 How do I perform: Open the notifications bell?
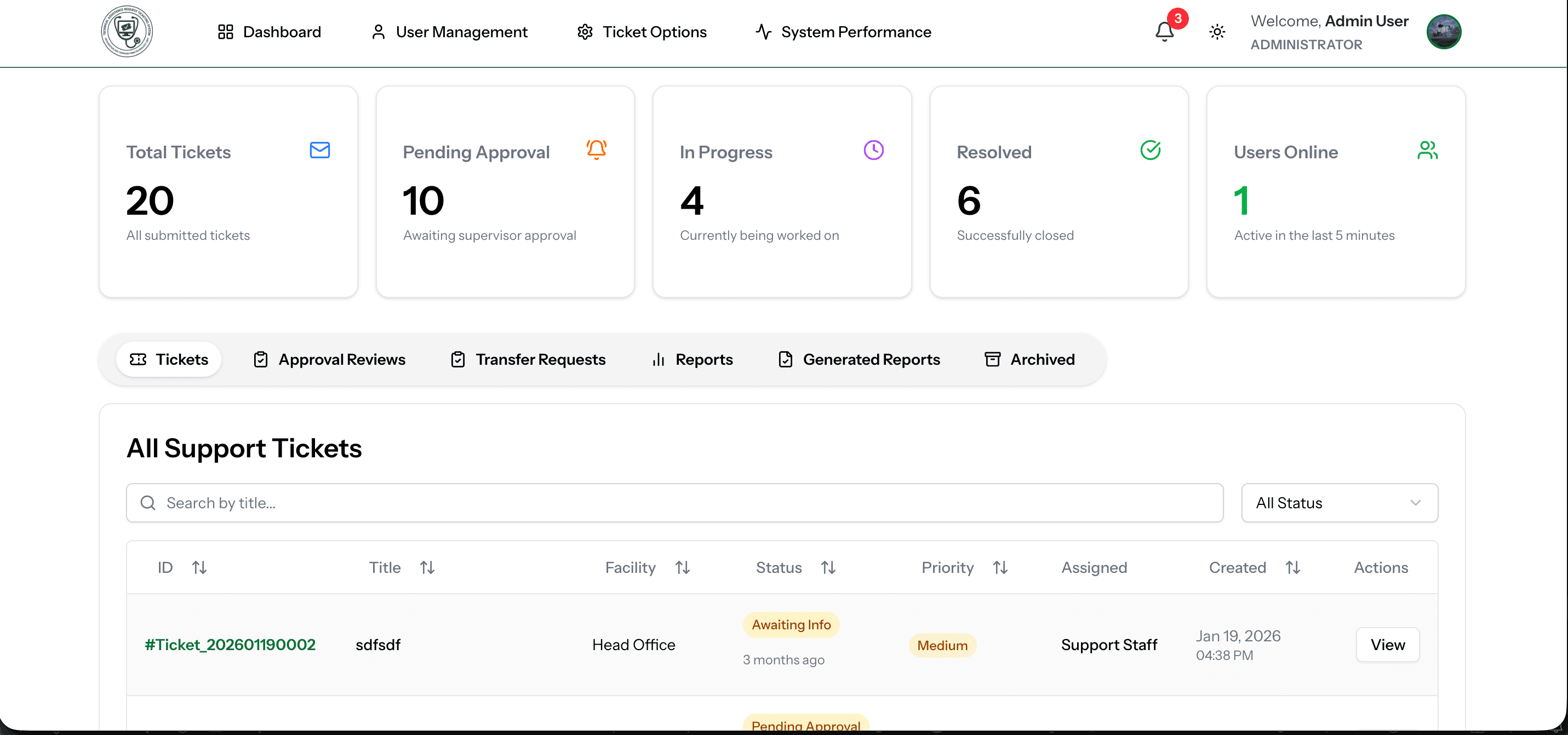point(1164,32)
